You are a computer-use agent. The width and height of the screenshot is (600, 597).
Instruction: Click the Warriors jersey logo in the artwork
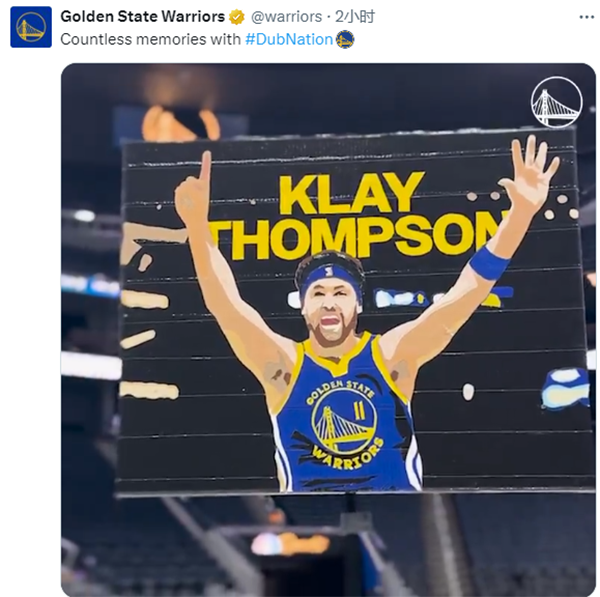(344, 425)
